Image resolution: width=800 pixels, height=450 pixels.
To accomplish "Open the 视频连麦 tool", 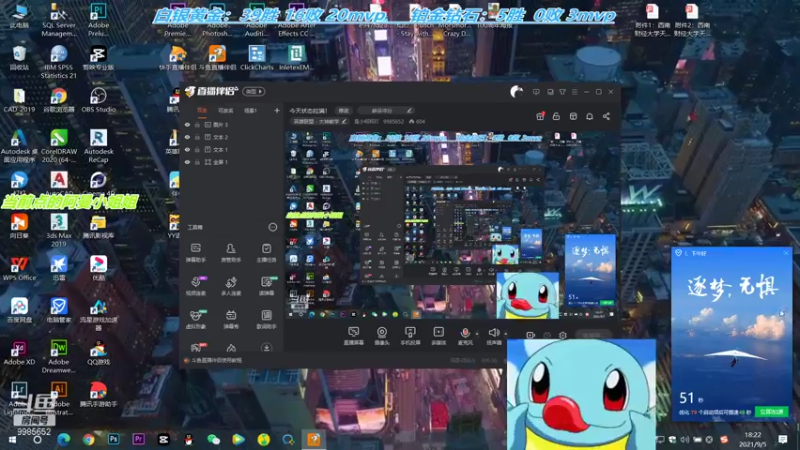I will pos(195,286).
